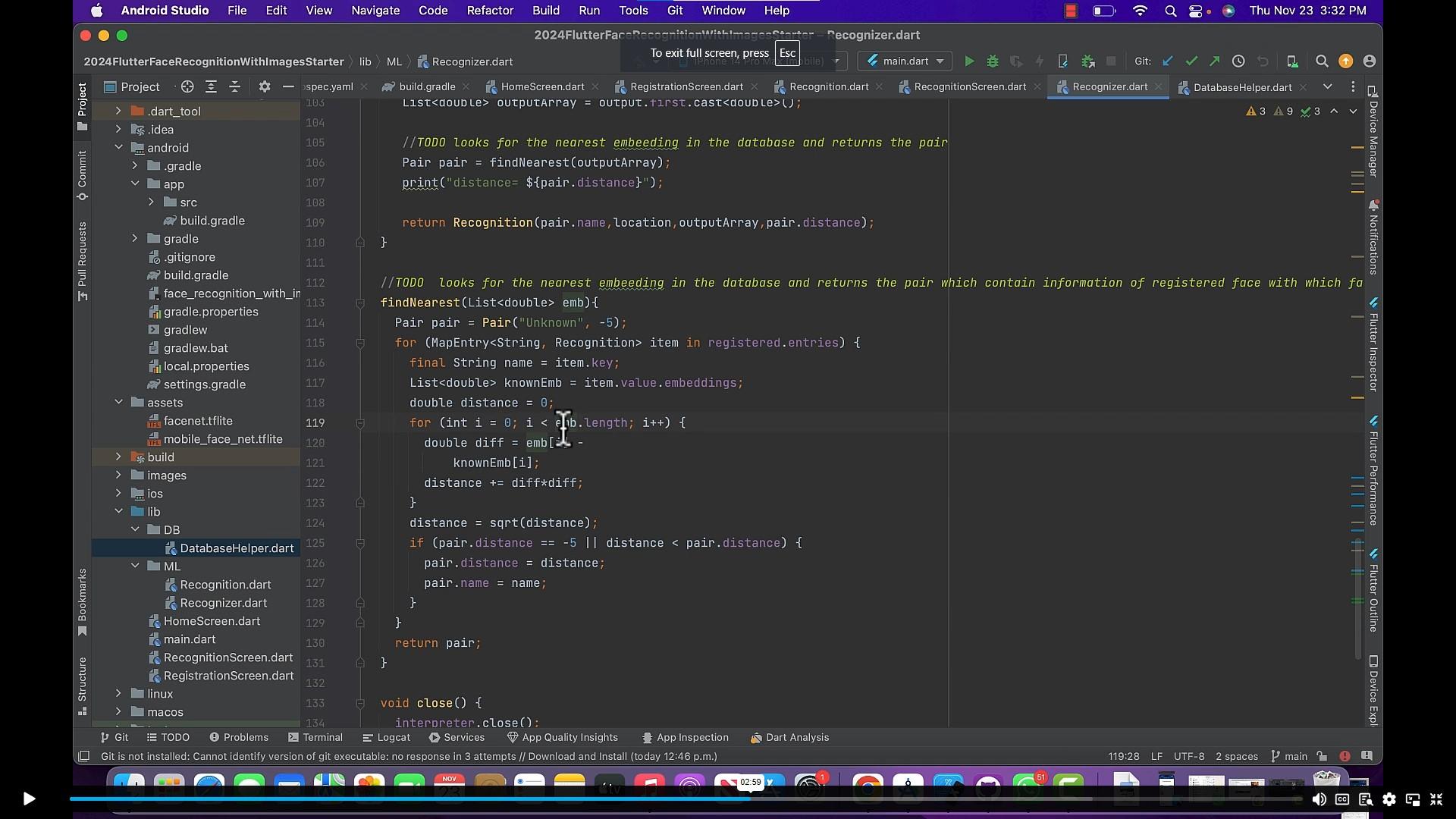This screenshot has height=819, width=1456.
Task: Show Git history clock icon
Action: click(1238, 61)
